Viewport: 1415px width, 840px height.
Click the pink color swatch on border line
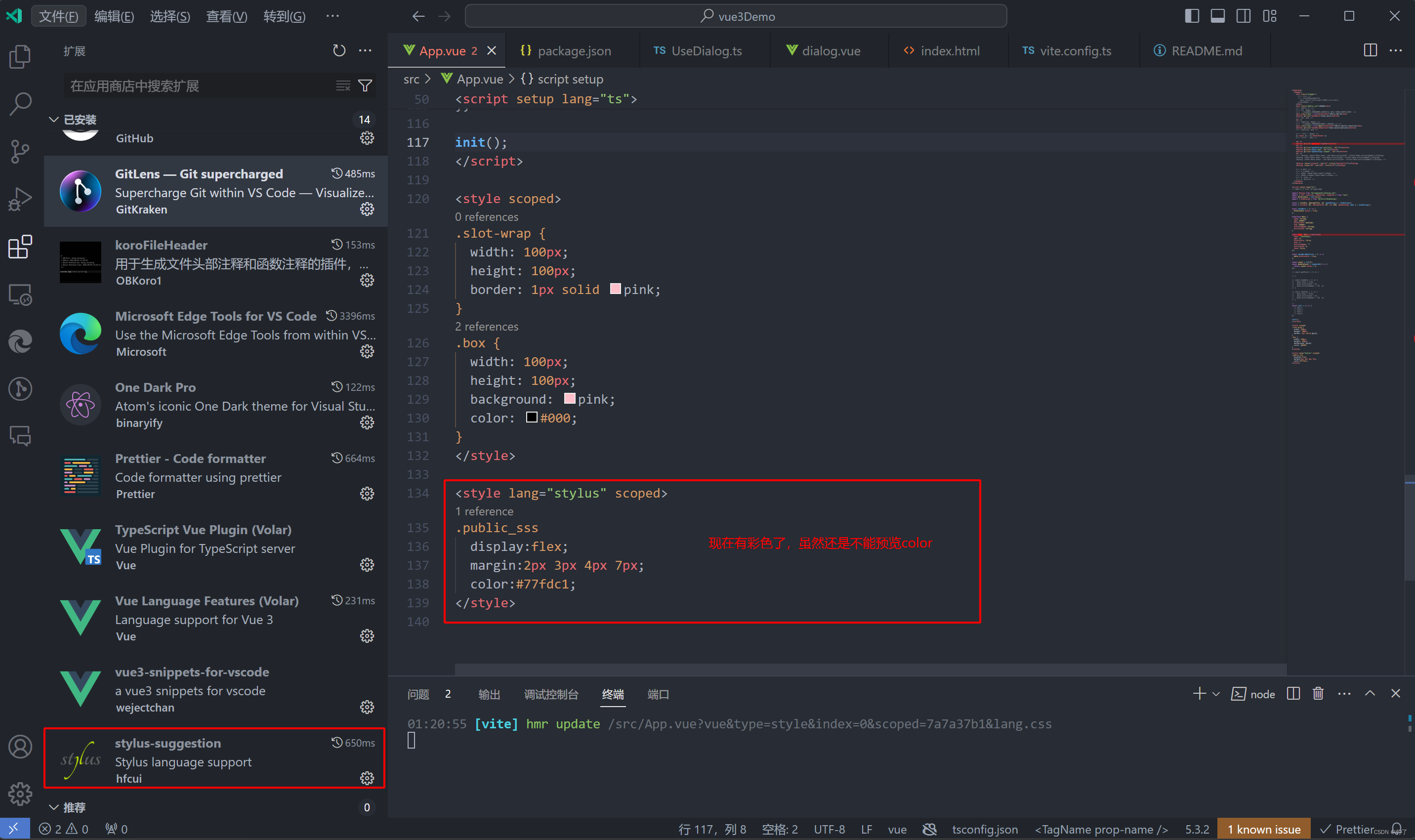click(x=615, y=289)
